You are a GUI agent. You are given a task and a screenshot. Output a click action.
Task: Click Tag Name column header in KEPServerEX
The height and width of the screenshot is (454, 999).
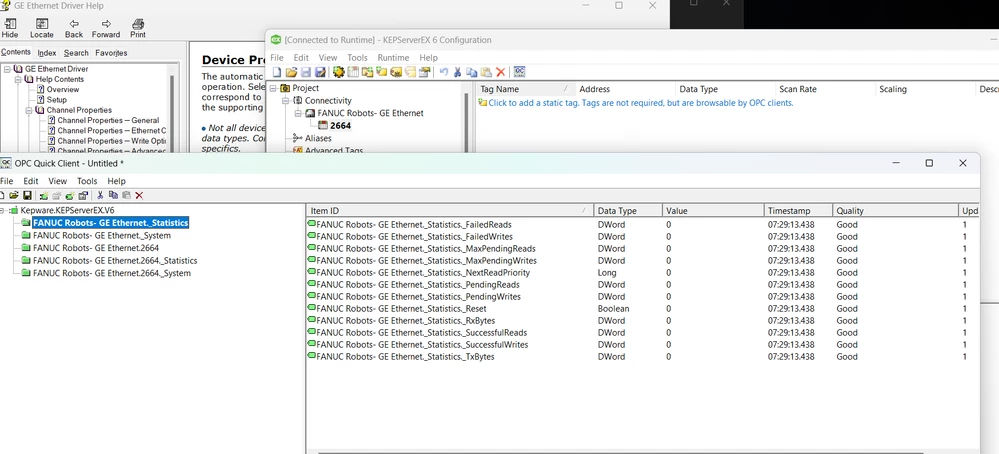tap(524, 89)
